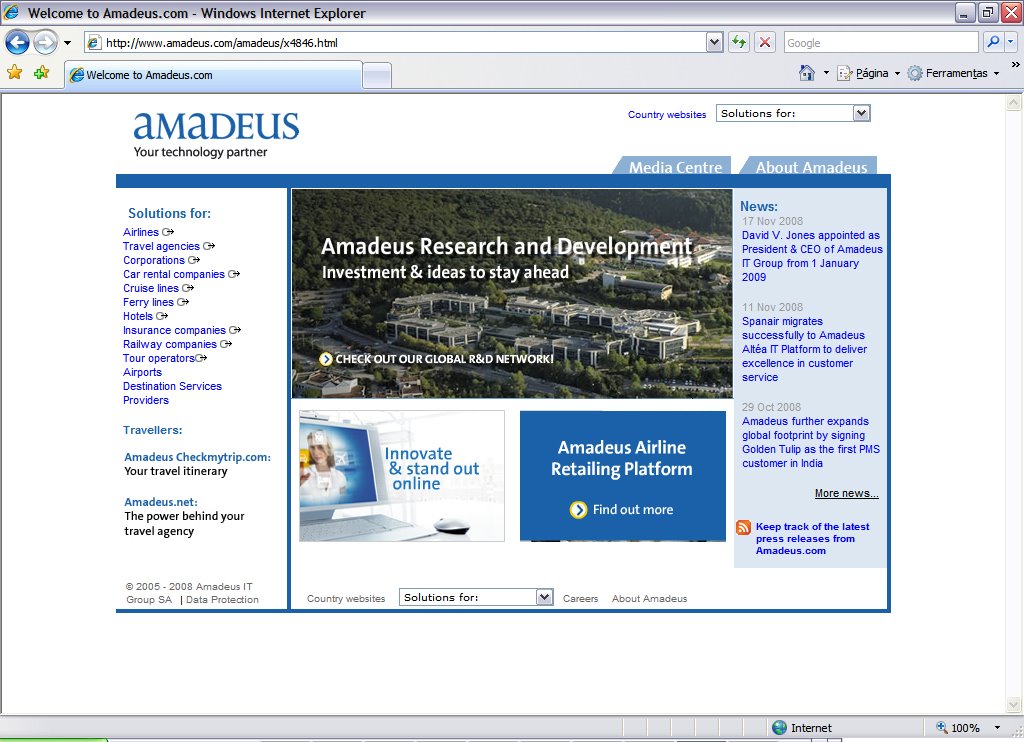Screen dimensions: 1024x742
Task: Open the Spanair migrates news article
Action: (x=805, y=349)
